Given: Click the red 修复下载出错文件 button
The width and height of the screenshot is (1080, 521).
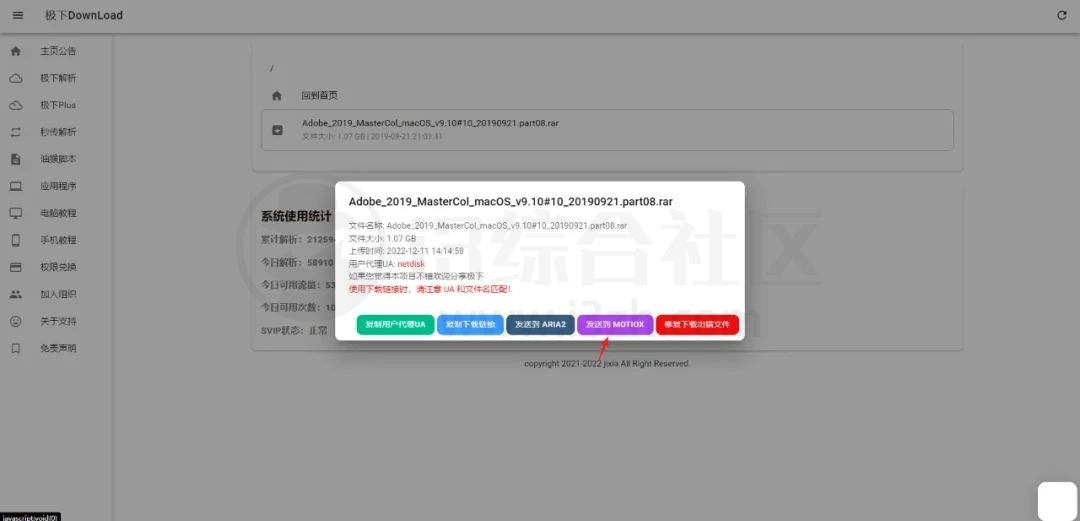Looking at the screenshot, I should click(x=697, y=325).
